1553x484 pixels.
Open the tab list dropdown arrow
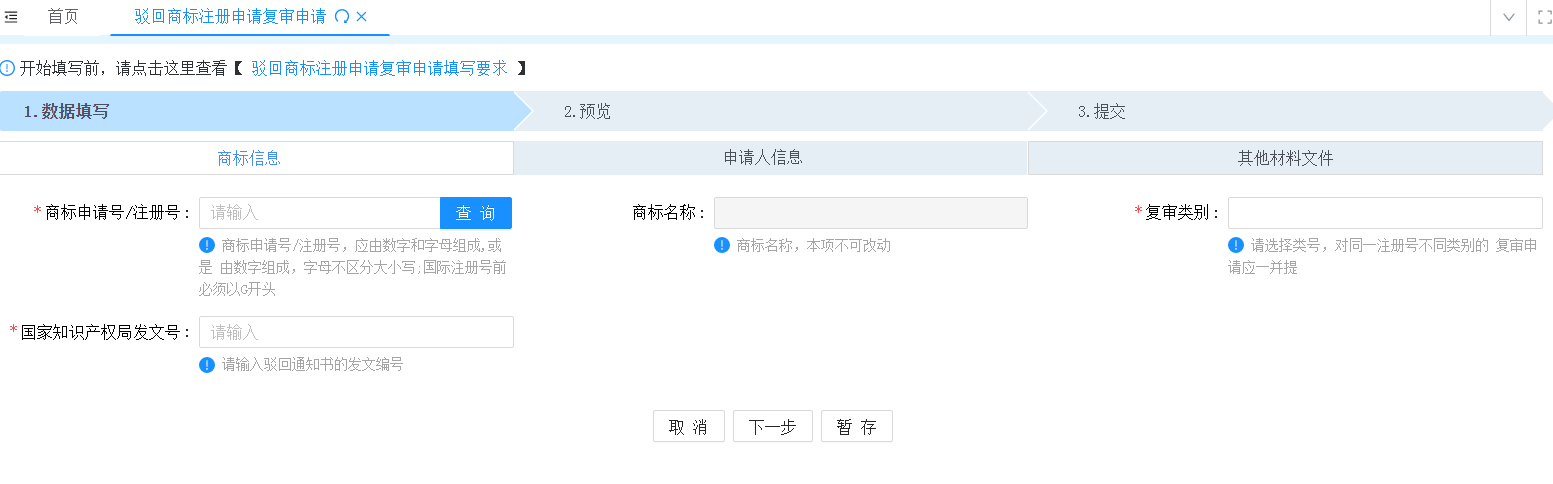pyautogui.click(x=1509, y=17)
